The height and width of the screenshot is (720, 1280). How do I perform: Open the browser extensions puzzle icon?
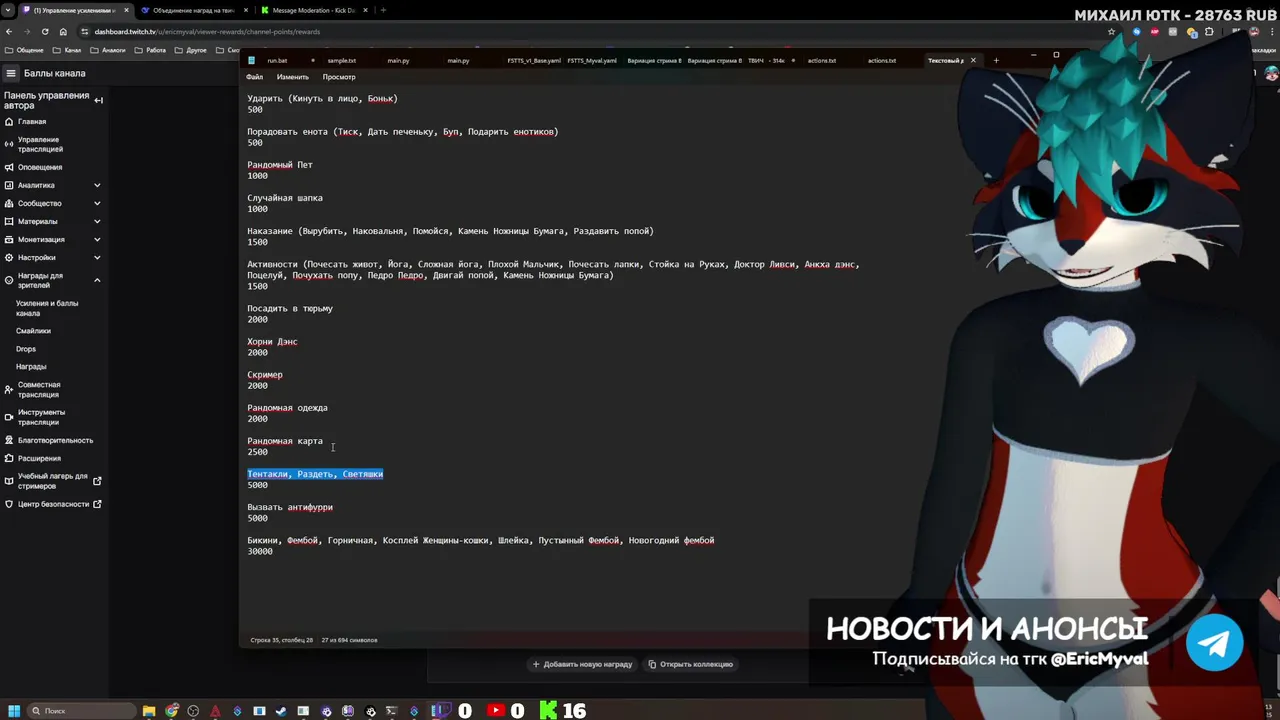1209,31
